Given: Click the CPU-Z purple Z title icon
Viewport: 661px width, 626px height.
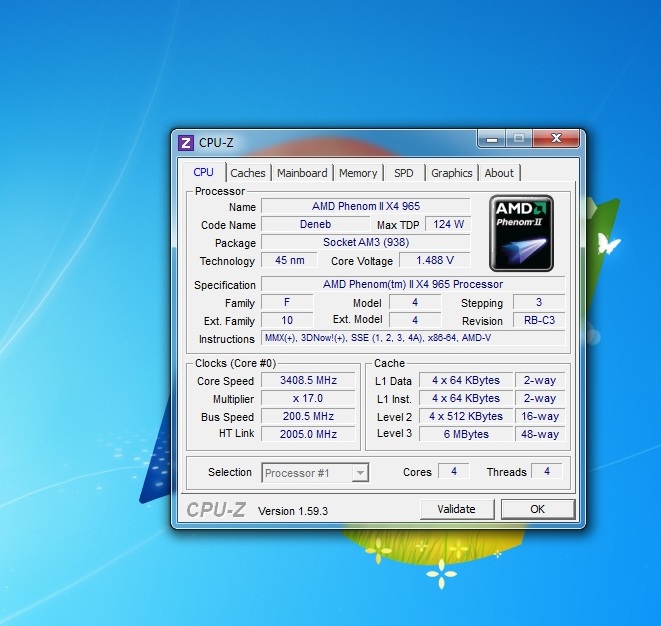Looking at the screenshot, I should (x=186, y=143).
